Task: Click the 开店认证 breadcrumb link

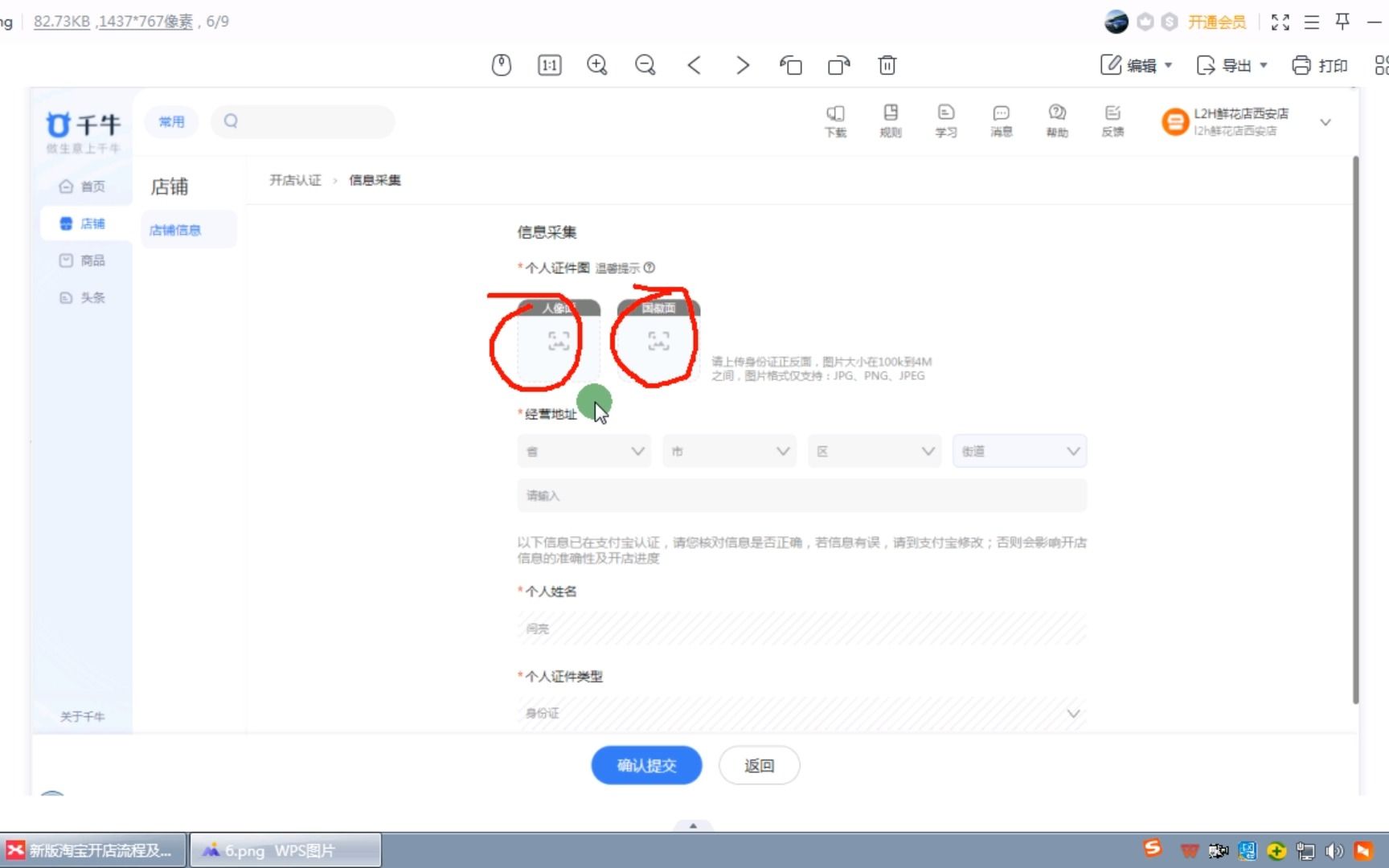Action: pos(295,180)
